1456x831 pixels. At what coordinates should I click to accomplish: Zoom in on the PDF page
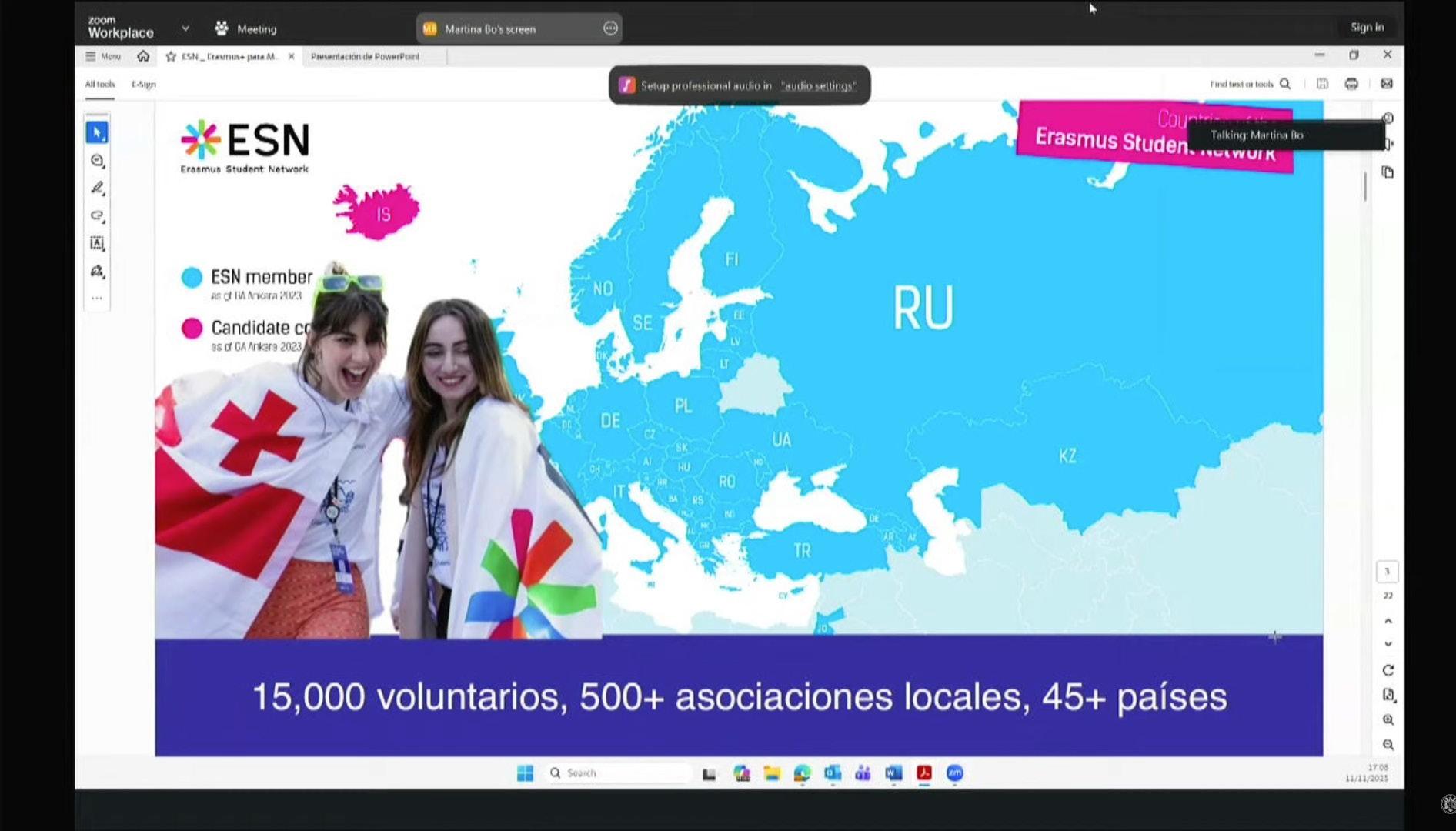(1388, 719)
